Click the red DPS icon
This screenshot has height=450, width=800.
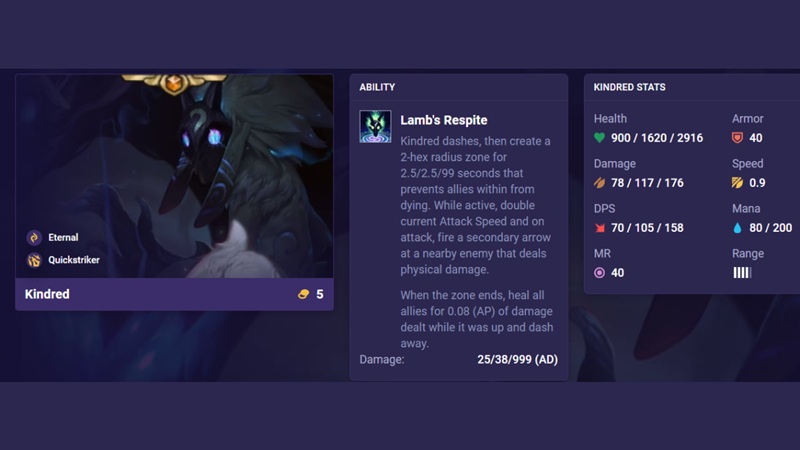click(600, 228)
